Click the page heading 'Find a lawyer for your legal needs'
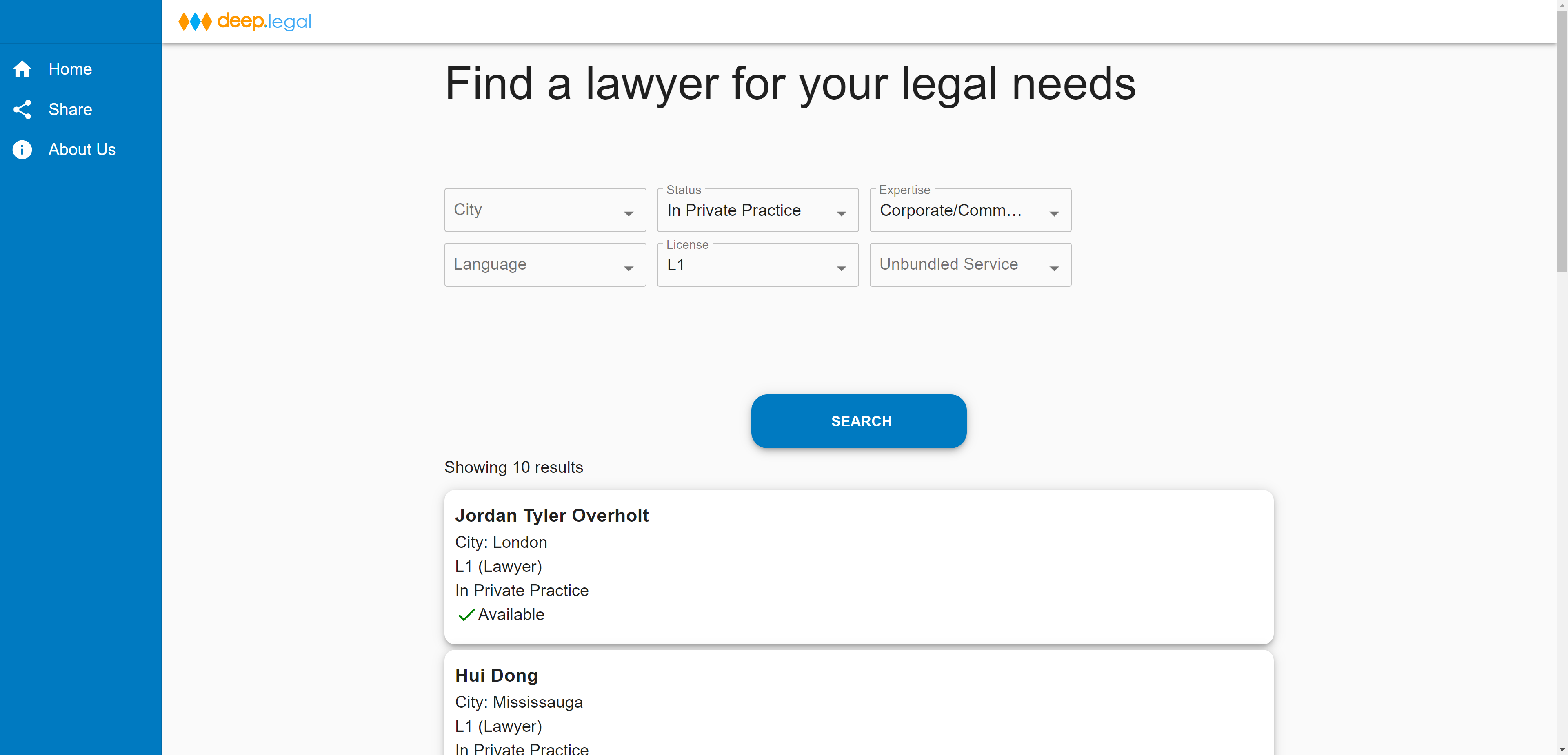The image size is (1568, 755). point(790,84)
